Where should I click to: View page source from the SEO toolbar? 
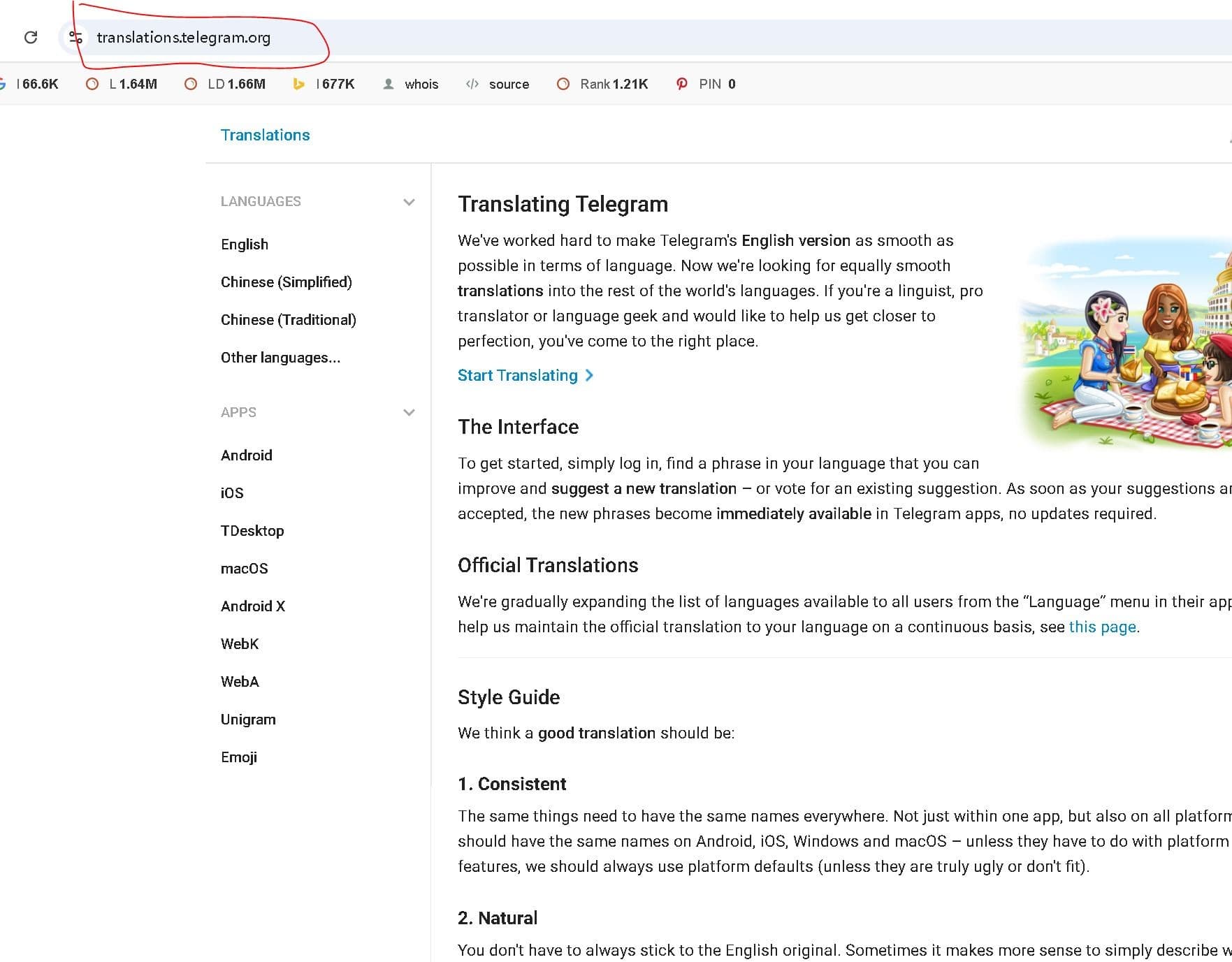coord(498,84)
